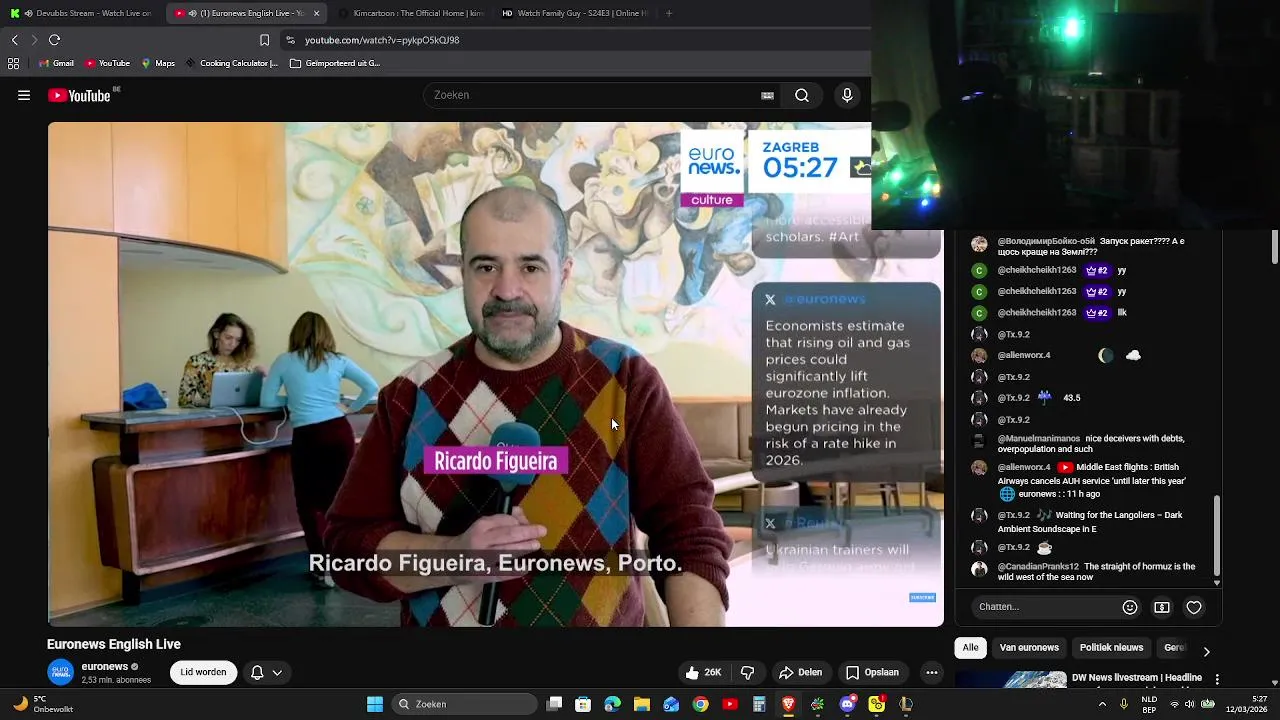Viewport: 1280px width, 720px height.
Task: Open a new browser tab
Action: (x=669, y=13)
